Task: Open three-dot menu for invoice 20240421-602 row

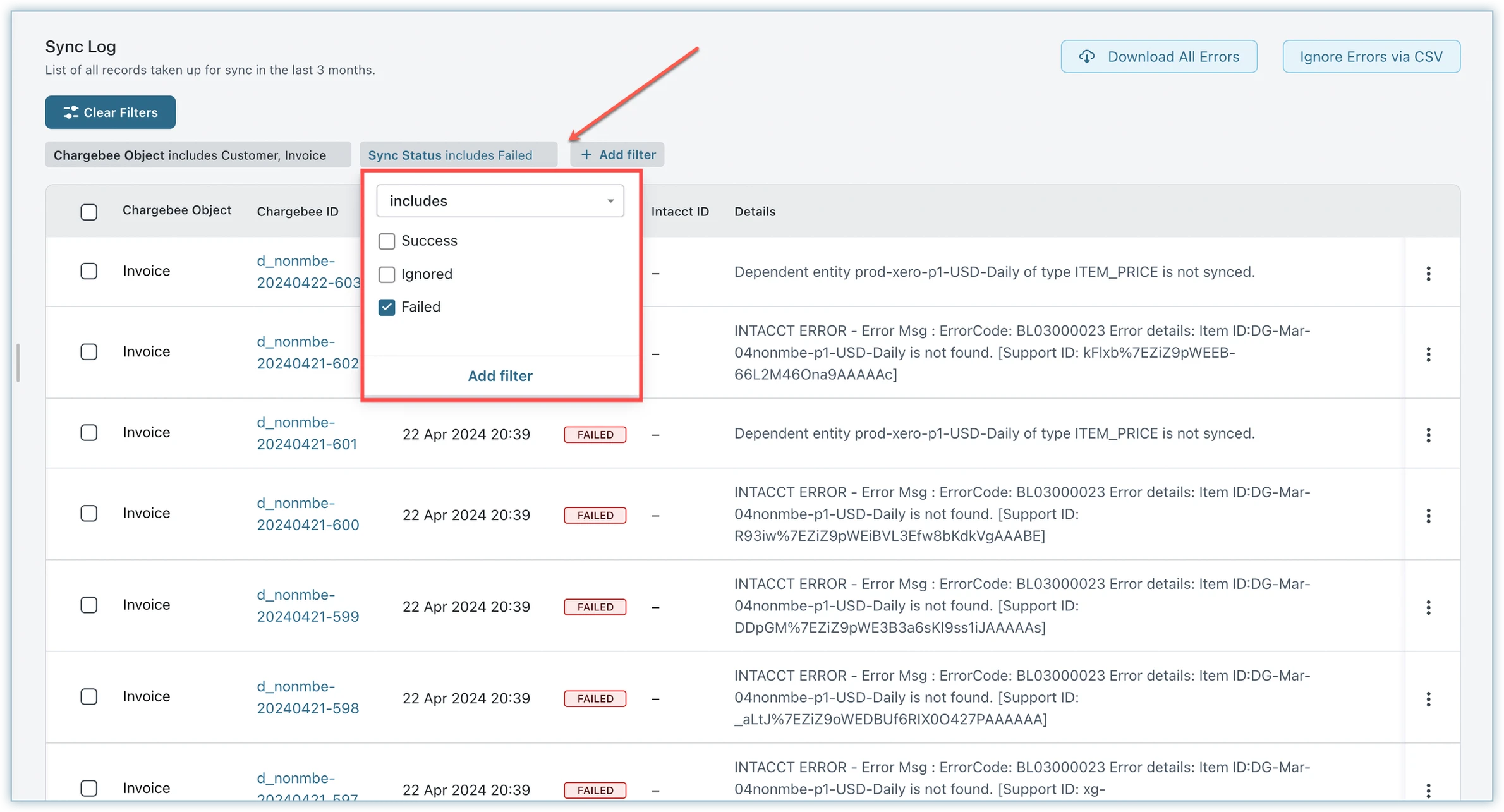Action: click(1428, 354)
